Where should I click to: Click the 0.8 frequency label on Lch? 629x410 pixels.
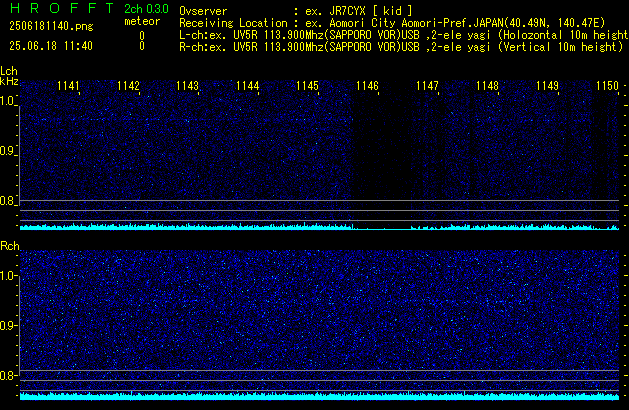8,201
